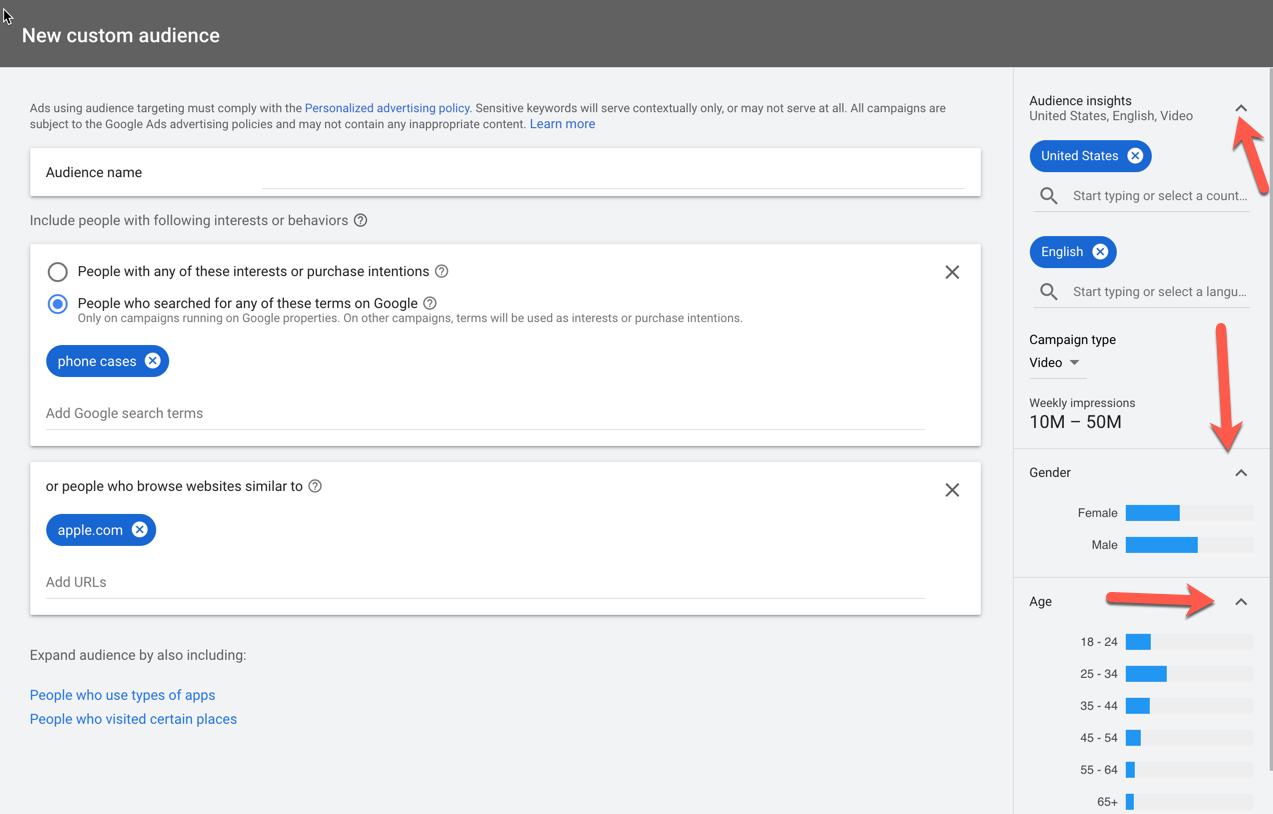
Task: Collapse the Gender section
Action: 1241,473
